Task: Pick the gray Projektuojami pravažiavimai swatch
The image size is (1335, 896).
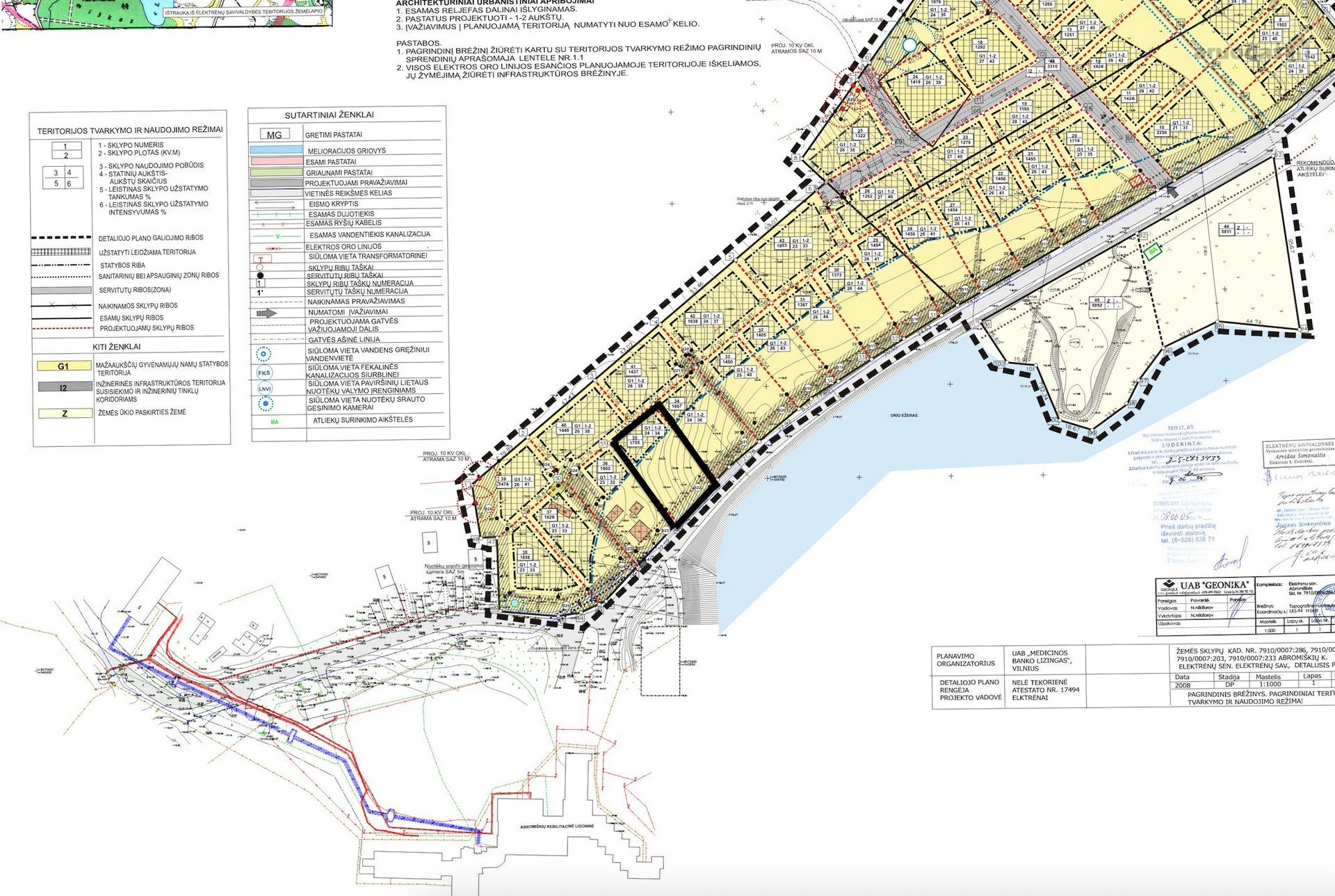Action: tap(275, 183)
